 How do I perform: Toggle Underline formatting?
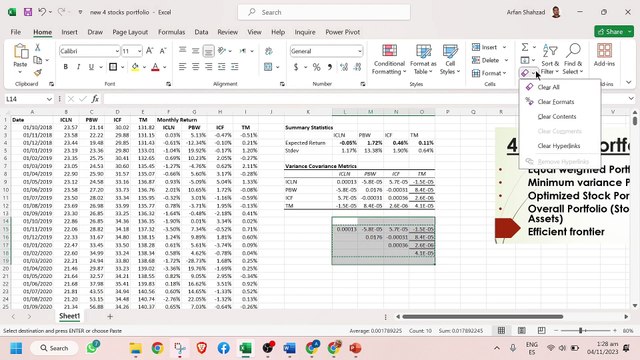pos(91,67)
